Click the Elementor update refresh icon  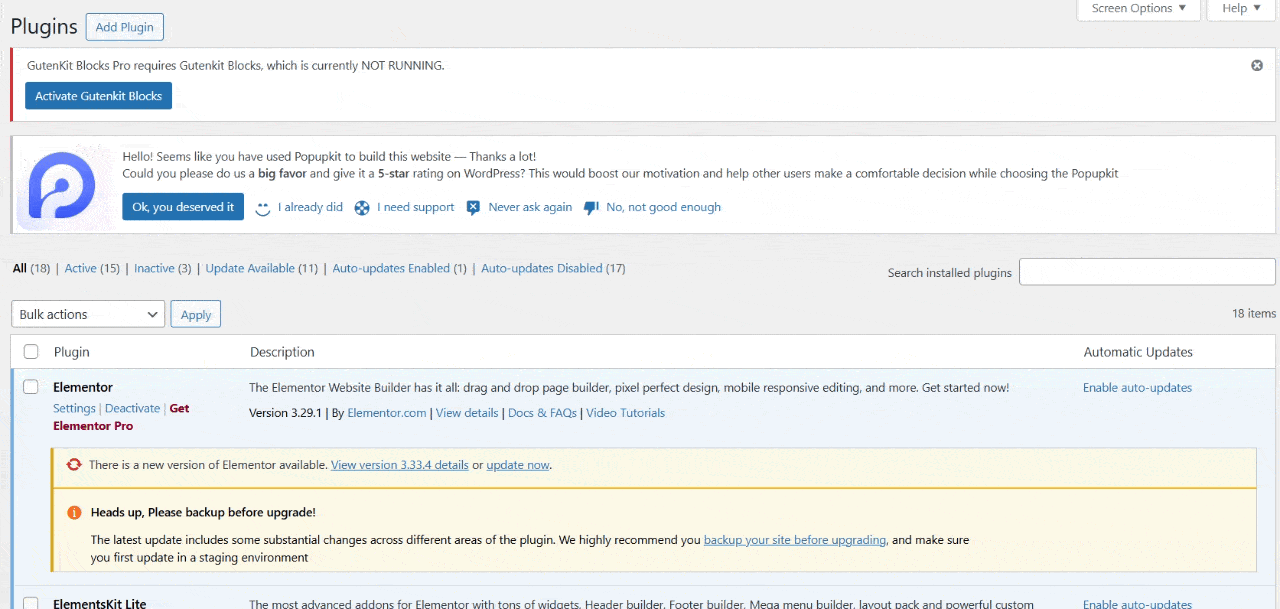click(74, 465)
